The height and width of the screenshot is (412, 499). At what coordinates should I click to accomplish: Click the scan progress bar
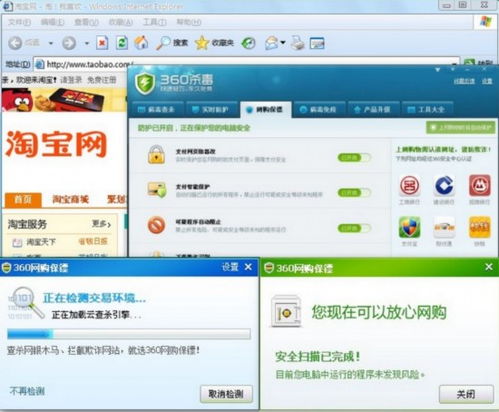point(129,334)
